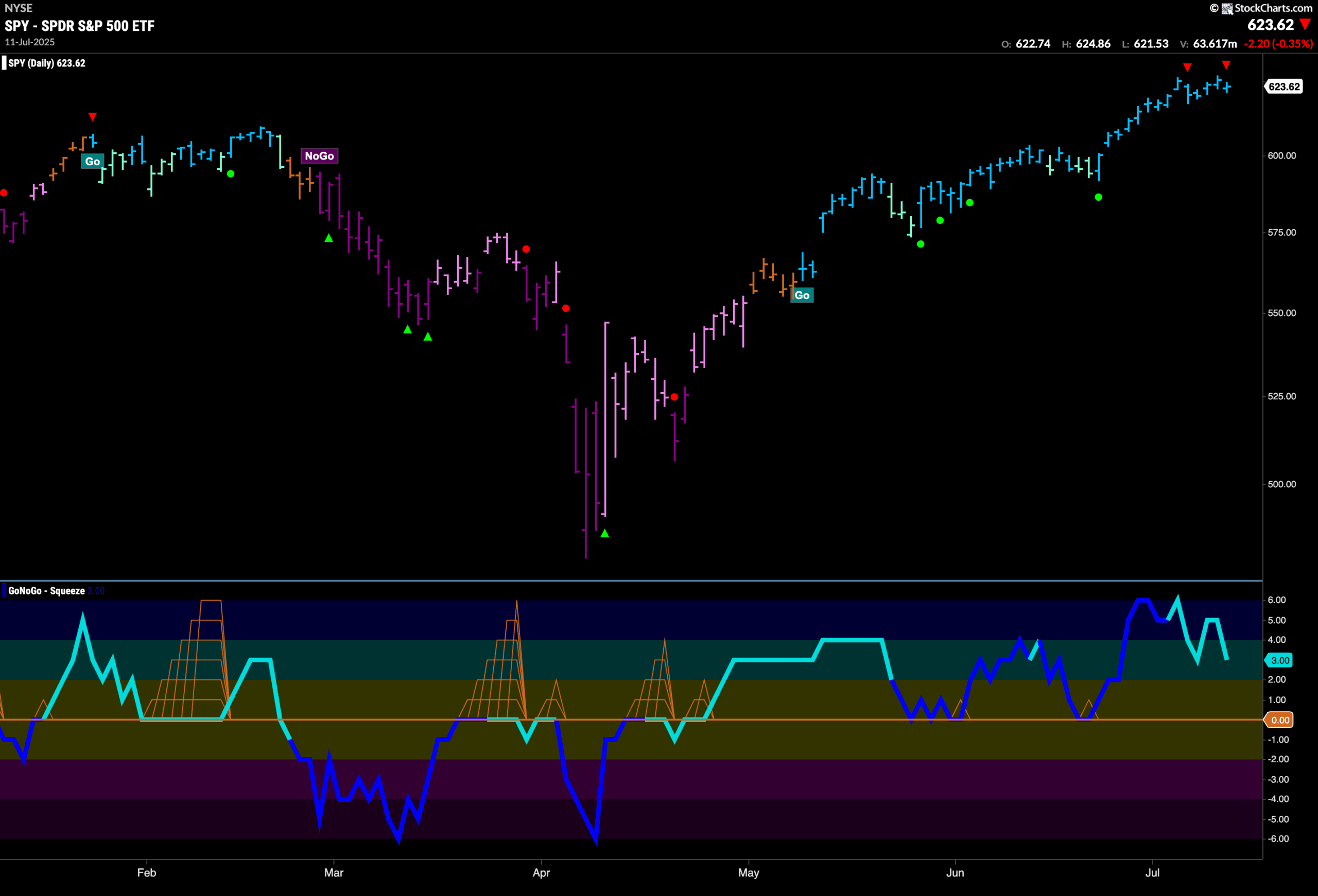The width and height of the screenshot is (1318, 896).
Task: Toggle the purple NoGo label near late February
Action: (x=319, y=156)
